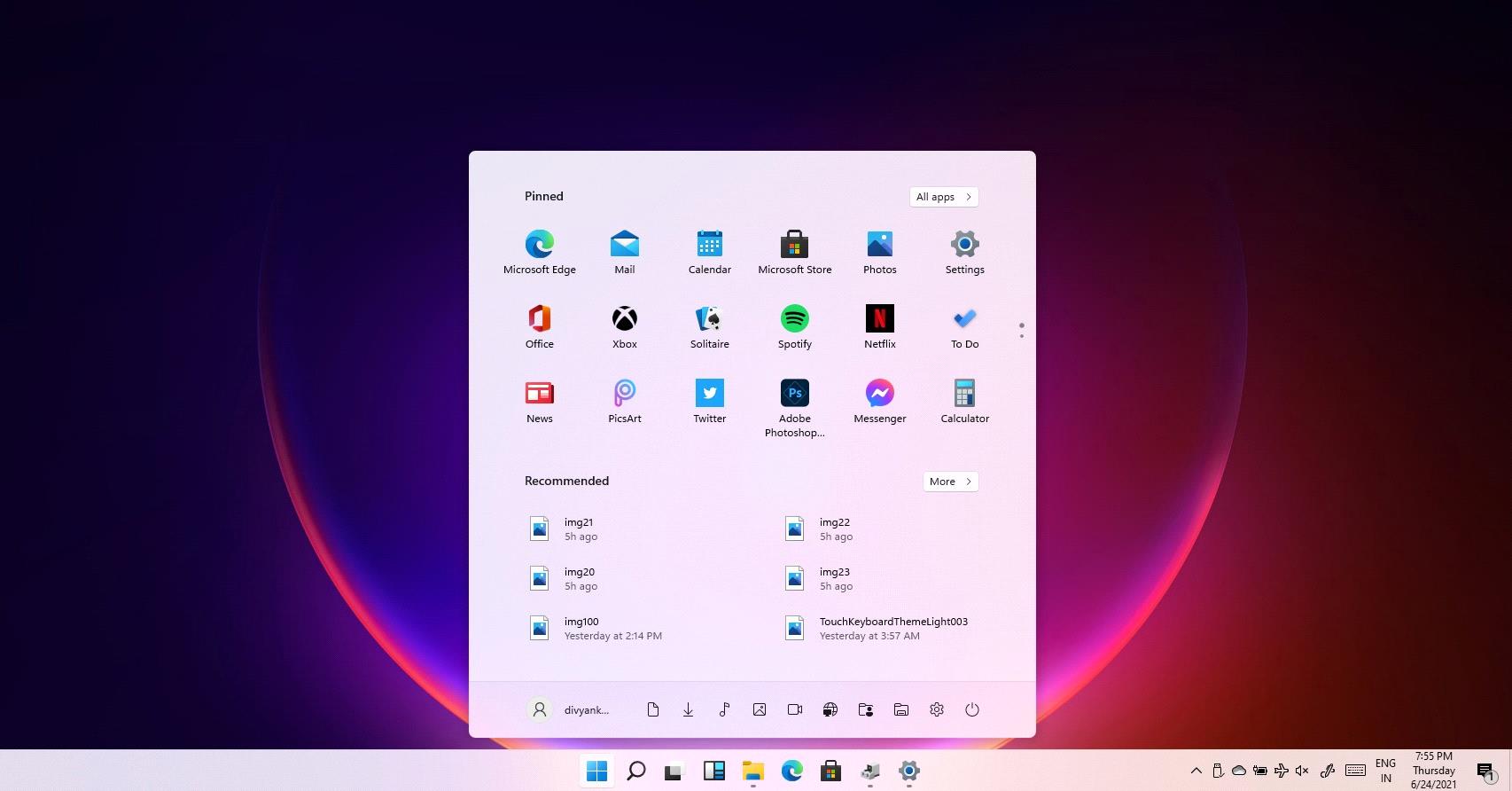Open PicsArt from pinned apps
This screenshot has width=1512, height=791.
click(x=624, y=402)
